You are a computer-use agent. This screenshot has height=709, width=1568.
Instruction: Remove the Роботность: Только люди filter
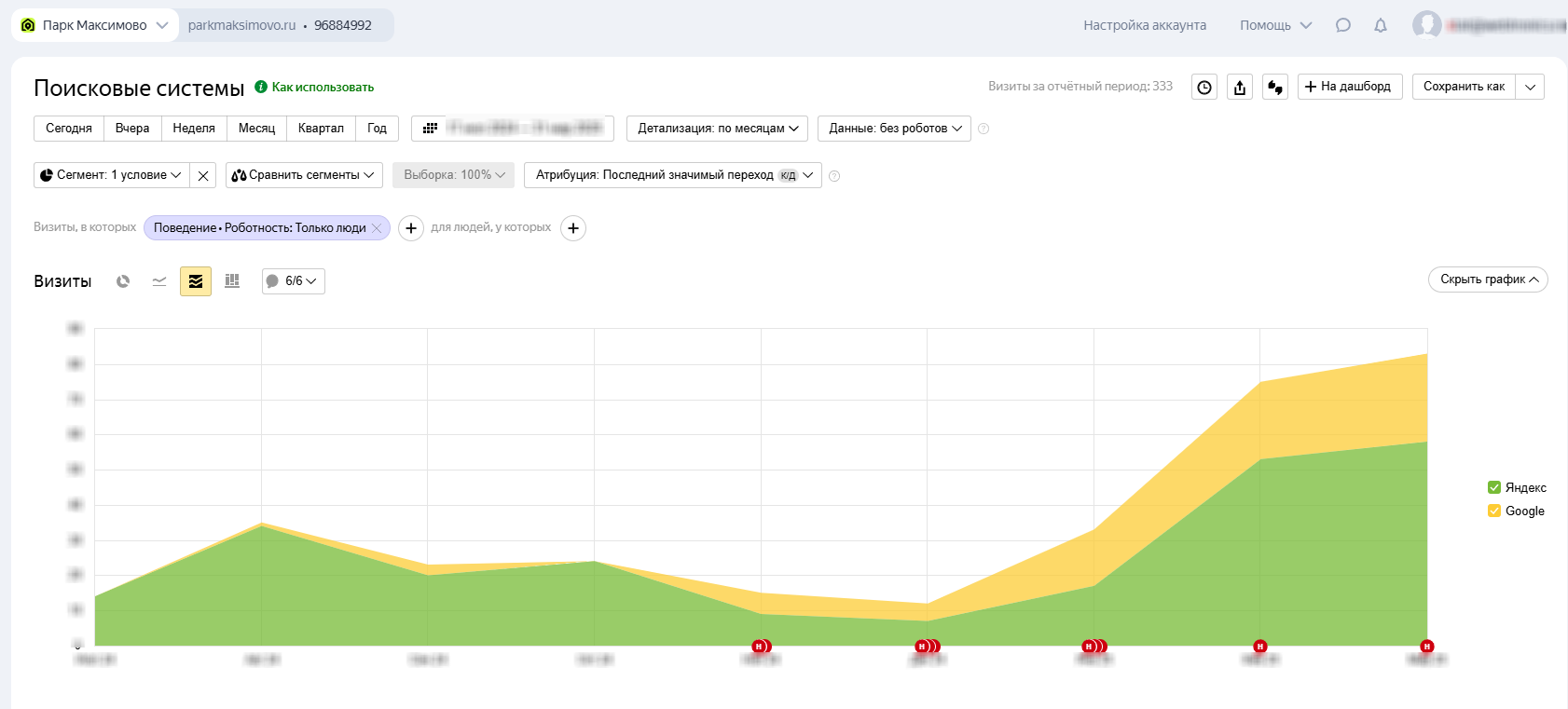[x=377, y=228]
